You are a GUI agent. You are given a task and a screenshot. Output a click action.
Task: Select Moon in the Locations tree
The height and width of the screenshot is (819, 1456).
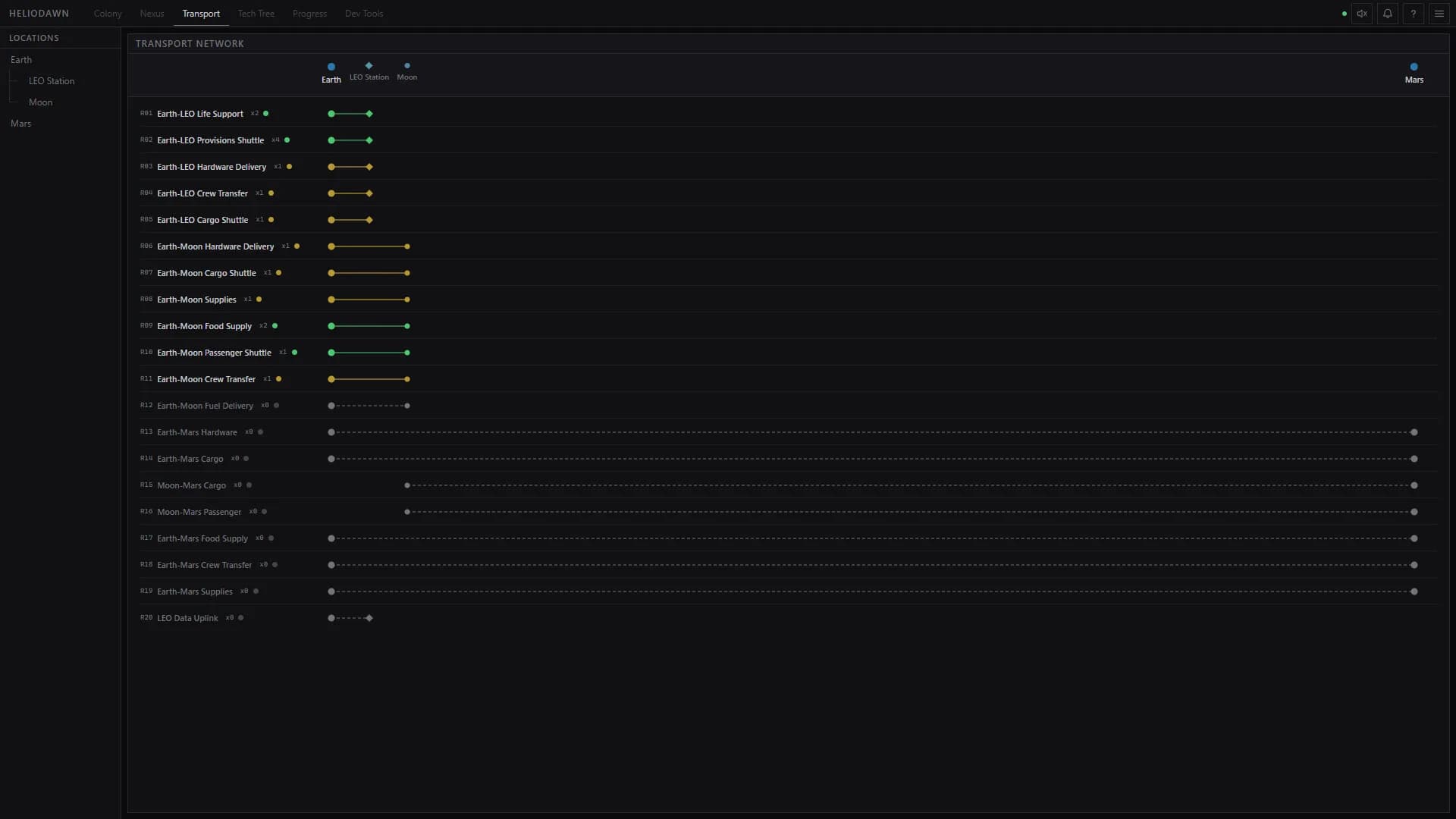coord(41,102)
